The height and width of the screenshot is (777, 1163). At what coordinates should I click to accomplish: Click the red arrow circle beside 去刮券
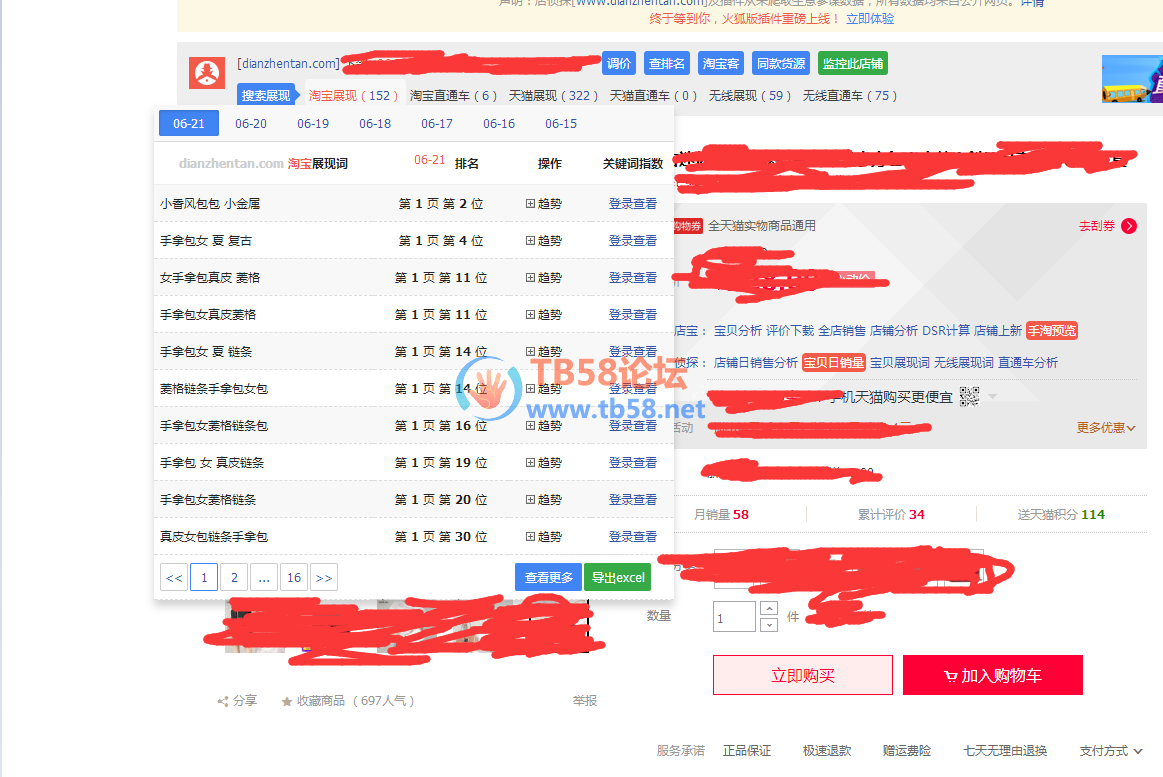[1129, 226]
